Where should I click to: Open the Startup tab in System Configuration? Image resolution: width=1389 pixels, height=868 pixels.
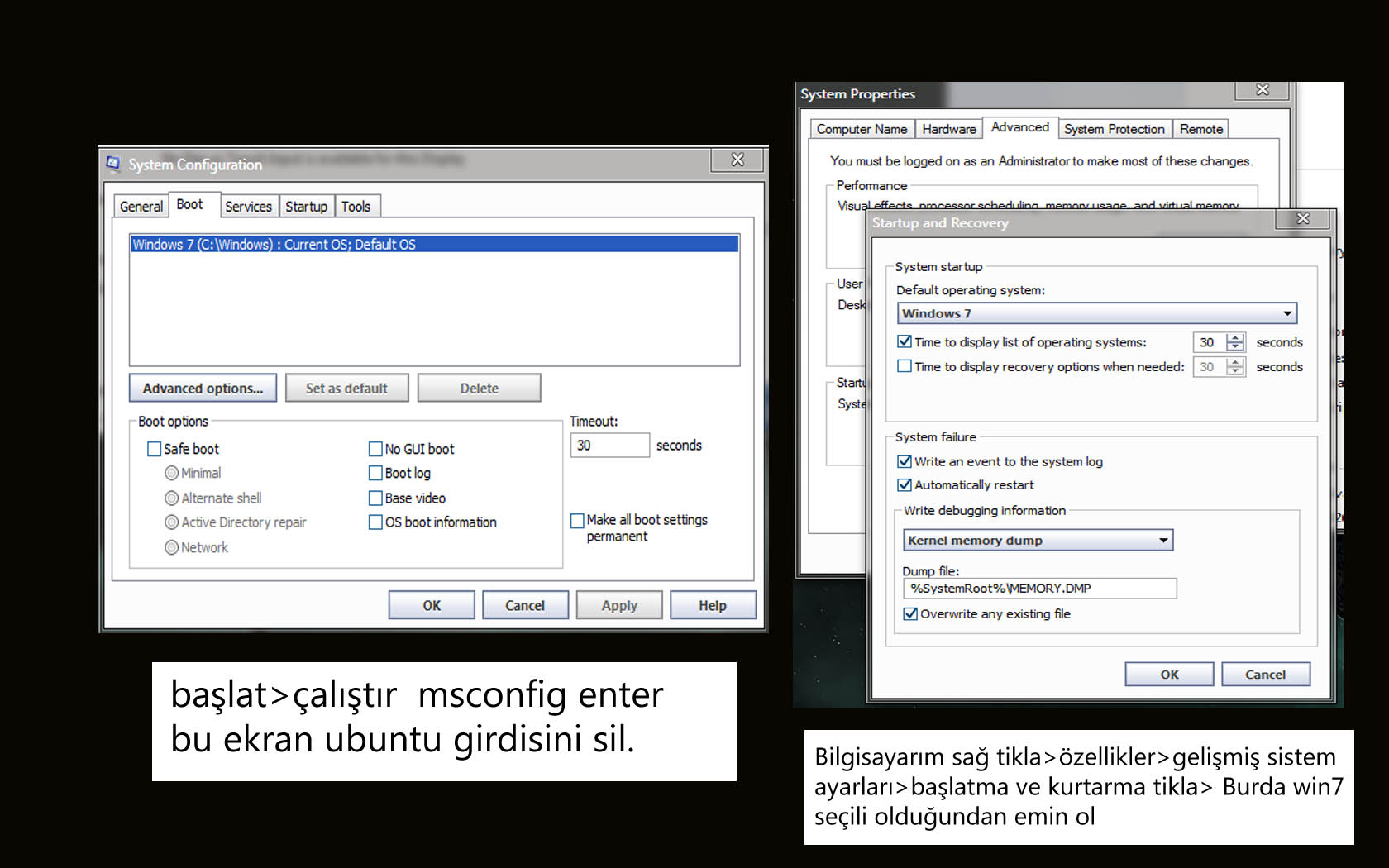click(307, 207)
